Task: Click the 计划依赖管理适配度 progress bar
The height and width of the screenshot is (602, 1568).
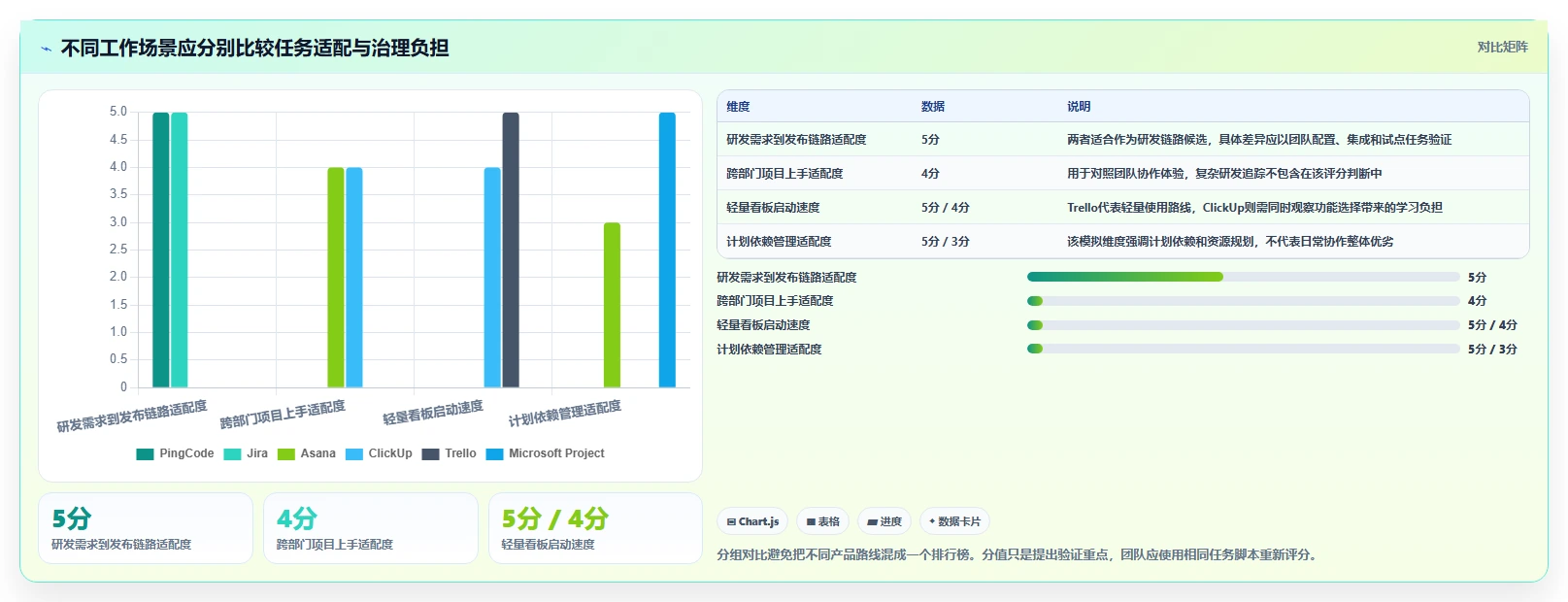Action: (x=1244, y=349)
